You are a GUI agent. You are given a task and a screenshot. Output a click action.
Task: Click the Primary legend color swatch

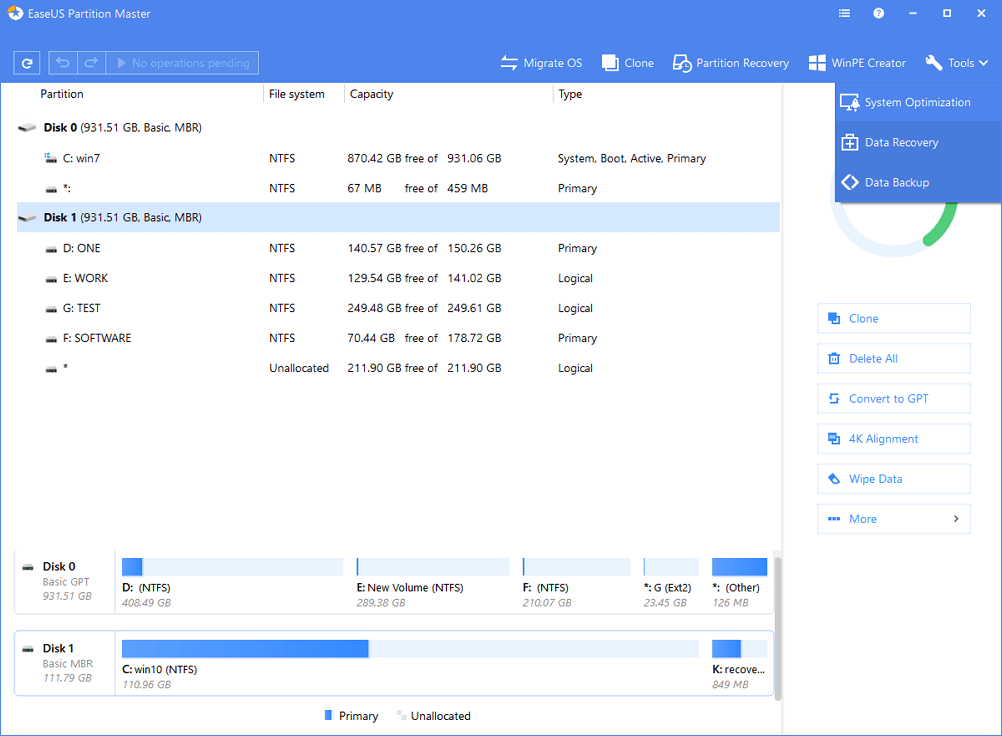click(x=328, y=716)
